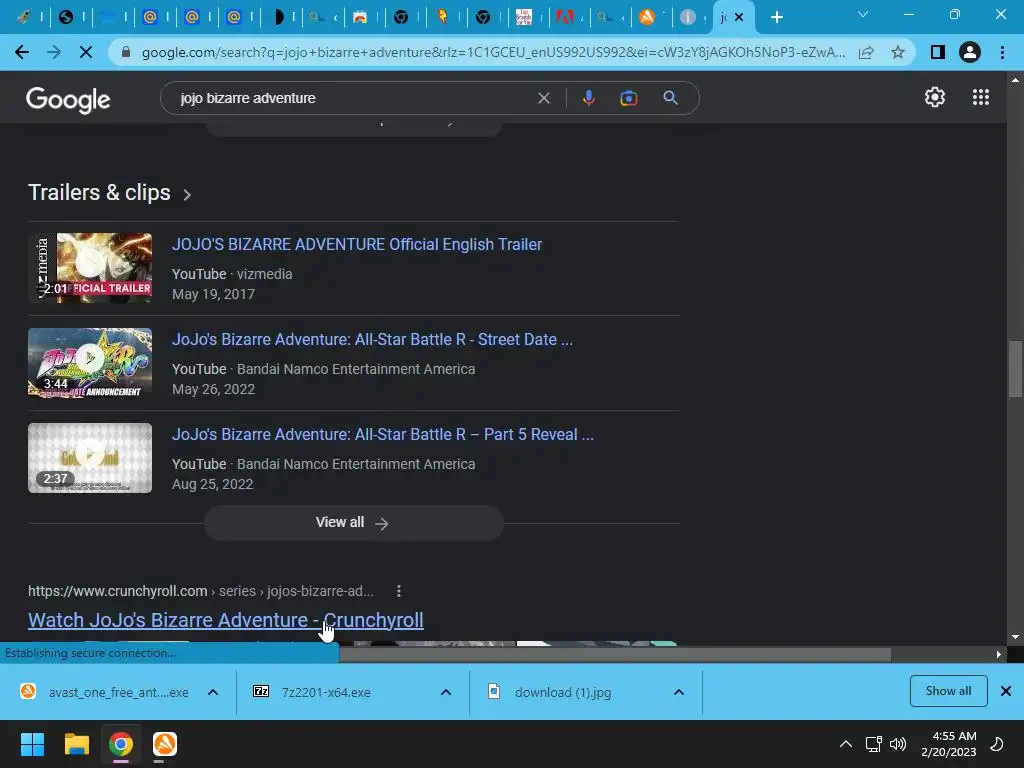Screen dimensions: 1024x768
Task: Open more options for Crunchyroll result
Action: click(398, 591)
